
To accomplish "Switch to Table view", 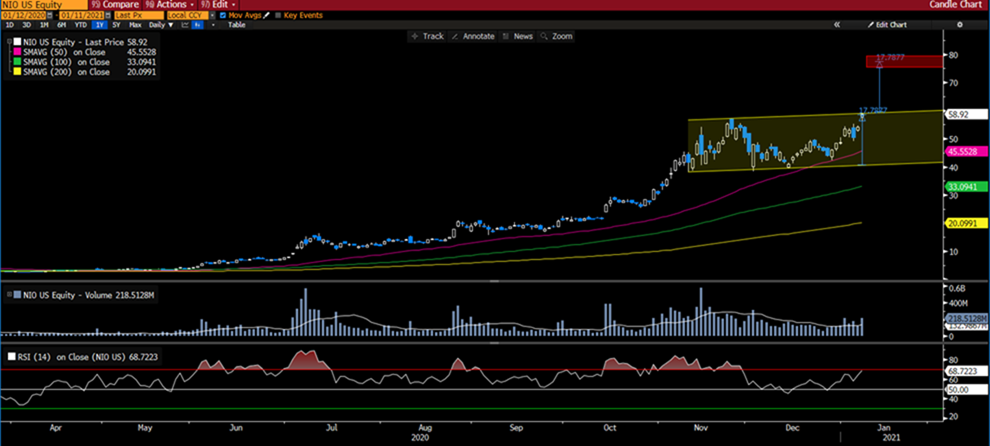I will [x=237, y=25].
